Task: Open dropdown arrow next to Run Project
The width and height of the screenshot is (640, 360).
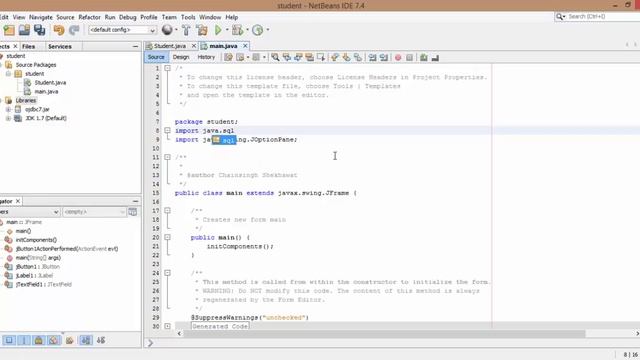Action: [x=227, y=30]
